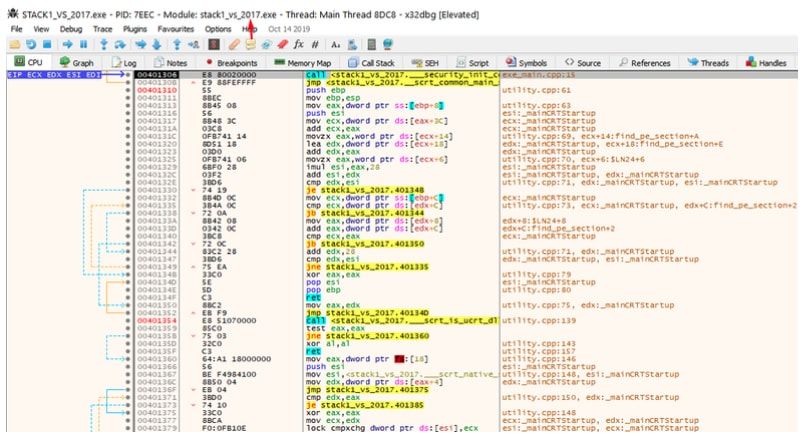Switch to the Threads tab
This screenshot has width=806, height=436.
(x=708, y=63)
